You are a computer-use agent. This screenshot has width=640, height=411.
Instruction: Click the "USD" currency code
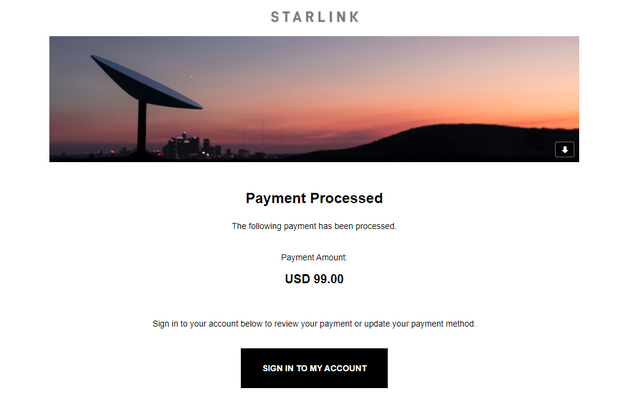pos(297,279)
